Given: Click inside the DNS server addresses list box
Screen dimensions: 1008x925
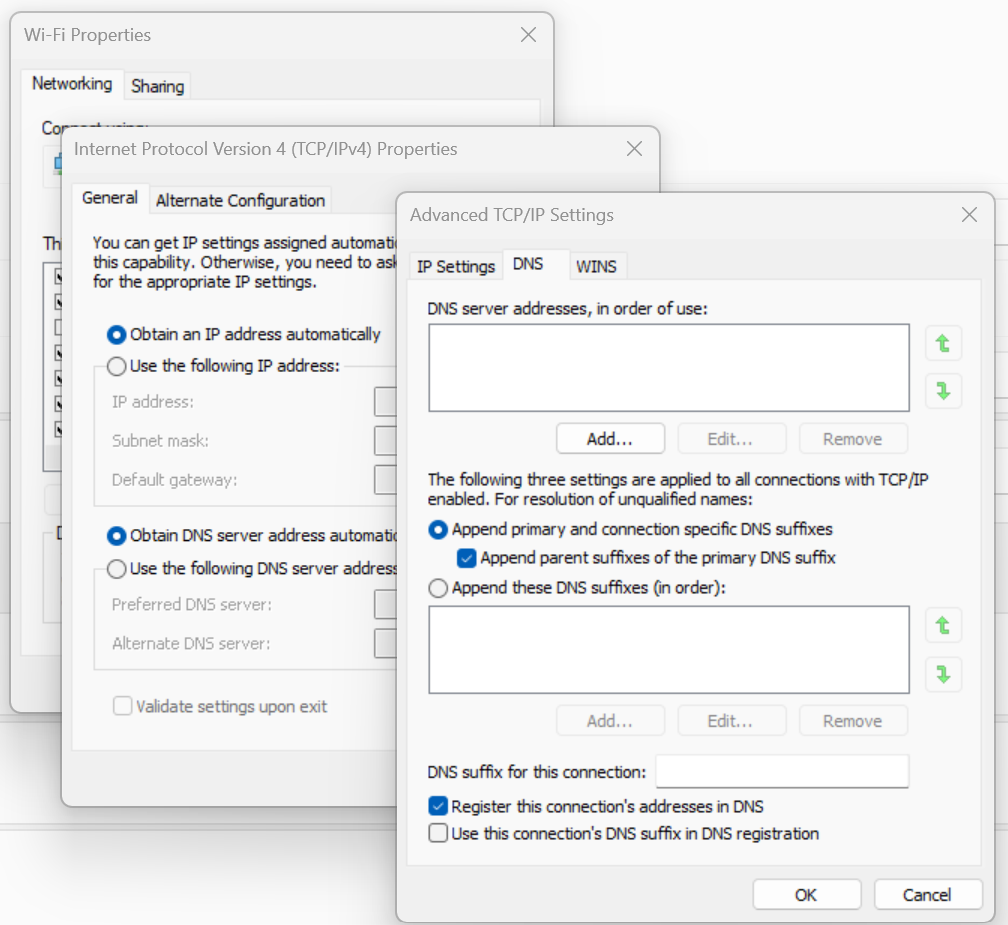Looking at the screenshot, I should [668, 367].
